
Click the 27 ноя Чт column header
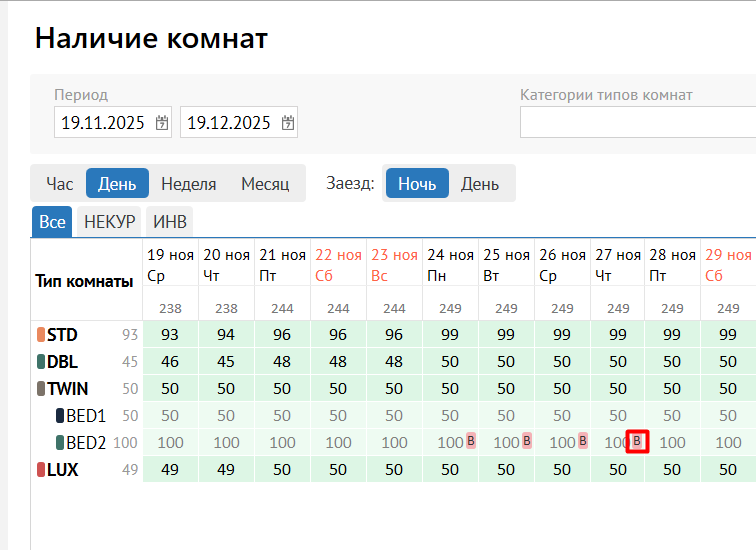point(617,265)
